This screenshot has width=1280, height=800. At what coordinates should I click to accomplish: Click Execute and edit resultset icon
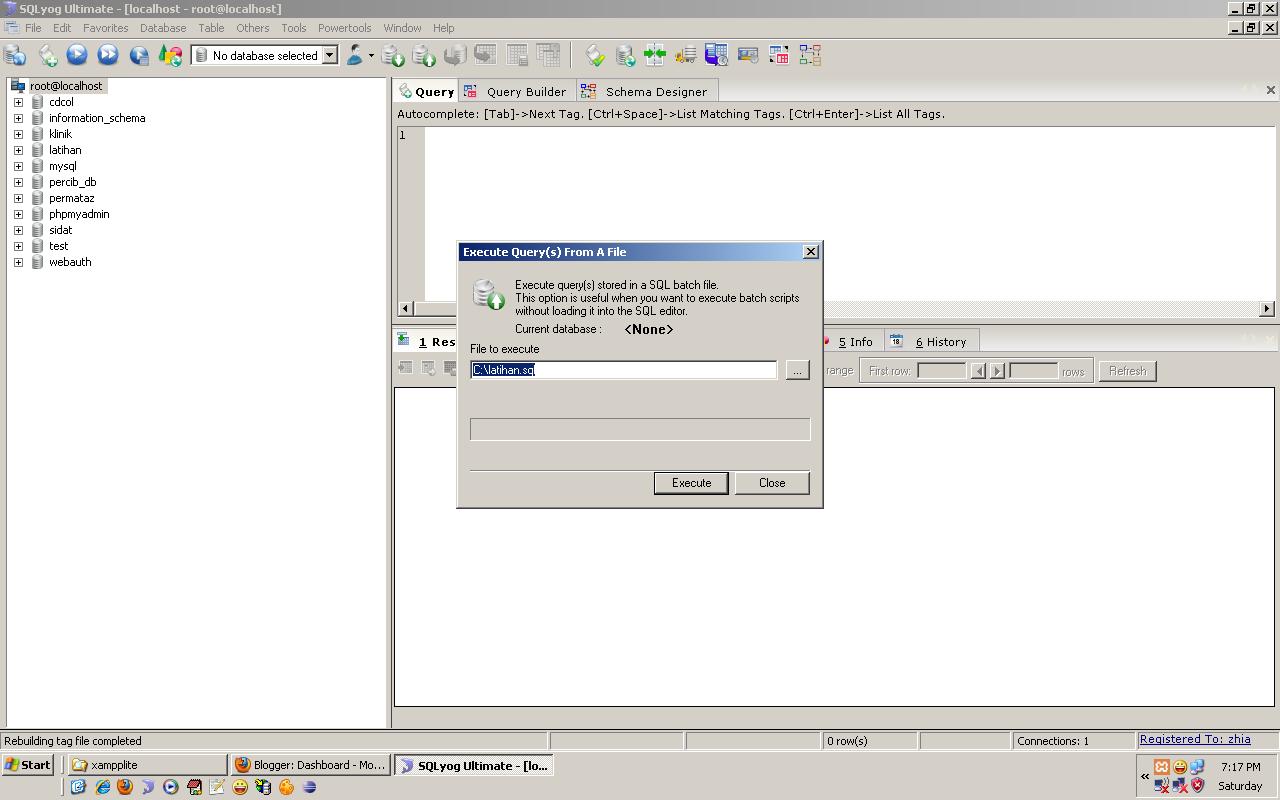139,56
